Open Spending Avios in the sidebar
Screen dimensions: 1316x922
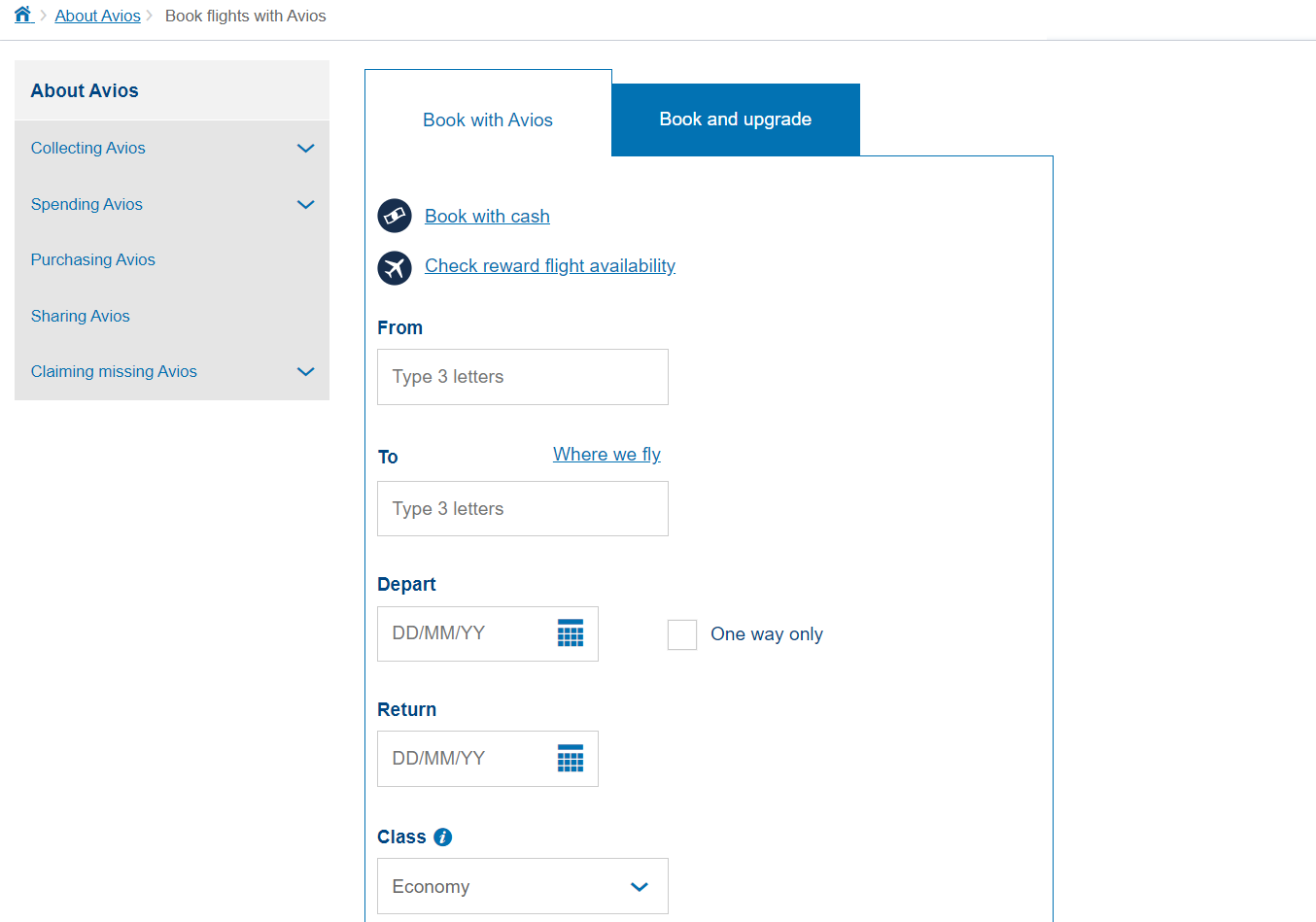[x=87, y=204]
